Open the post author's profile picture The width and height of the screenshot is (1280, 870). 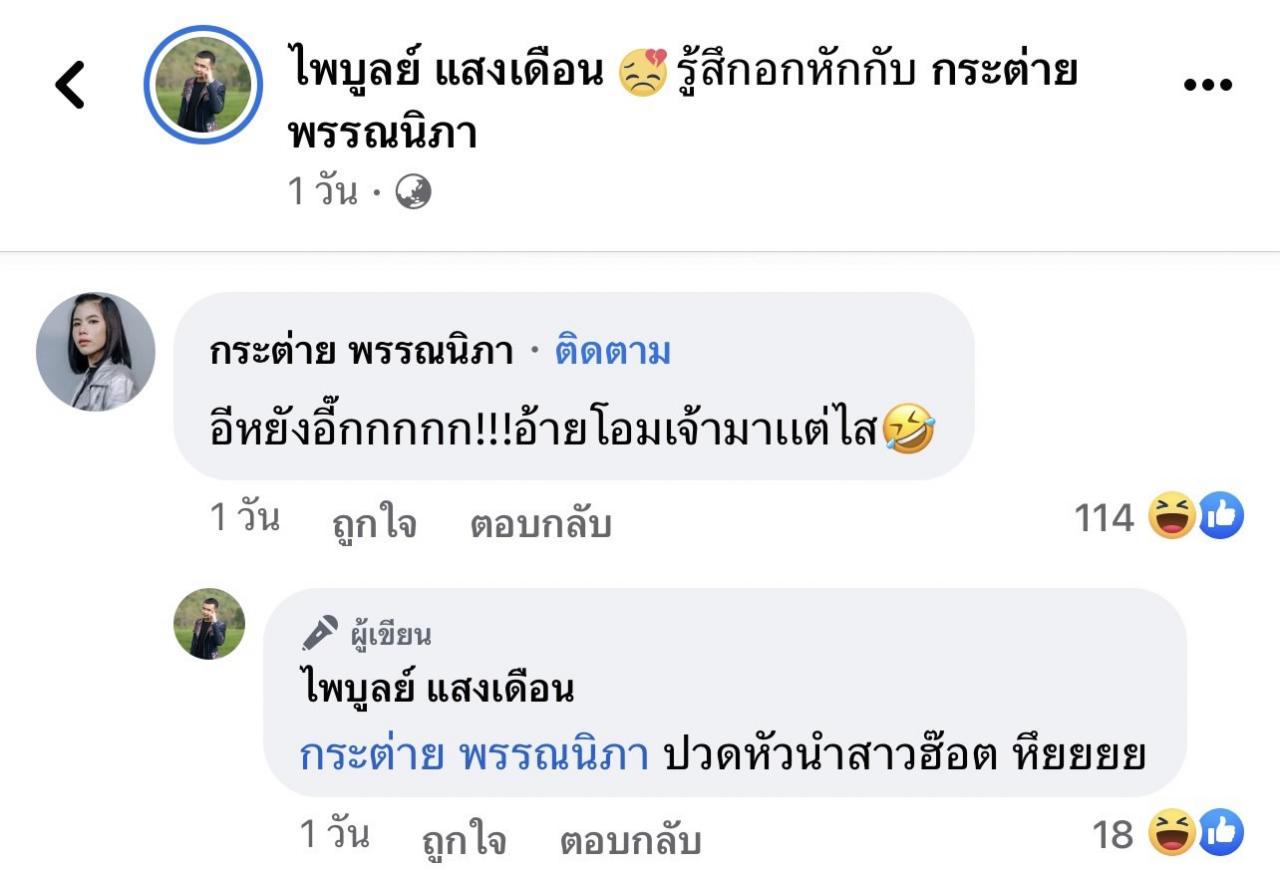coord(203,85)
